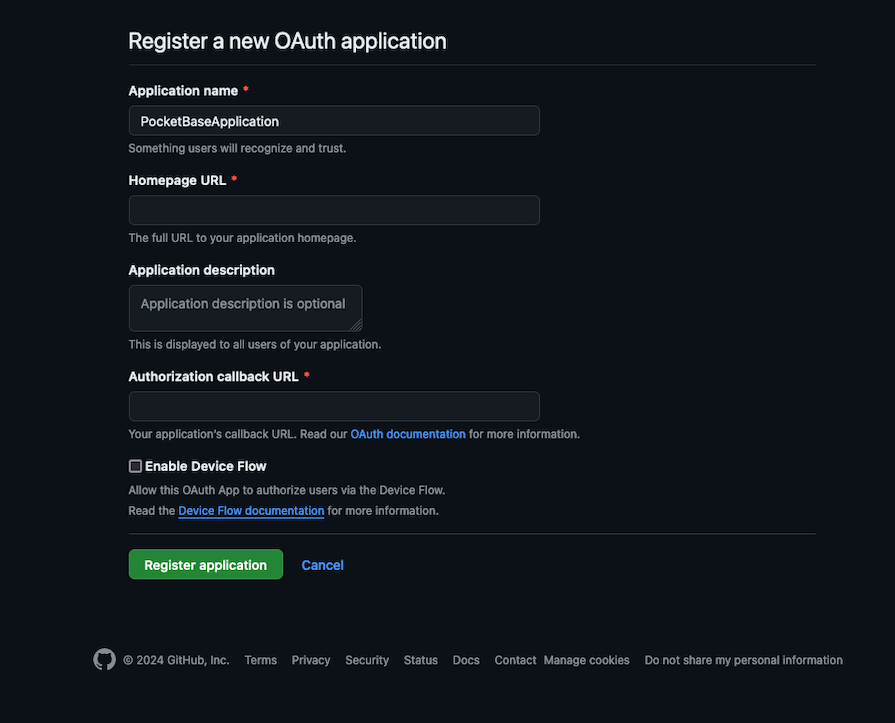Open the Device Flow documentation link
This screenshot has height=723, width=895.
(251, 511)
